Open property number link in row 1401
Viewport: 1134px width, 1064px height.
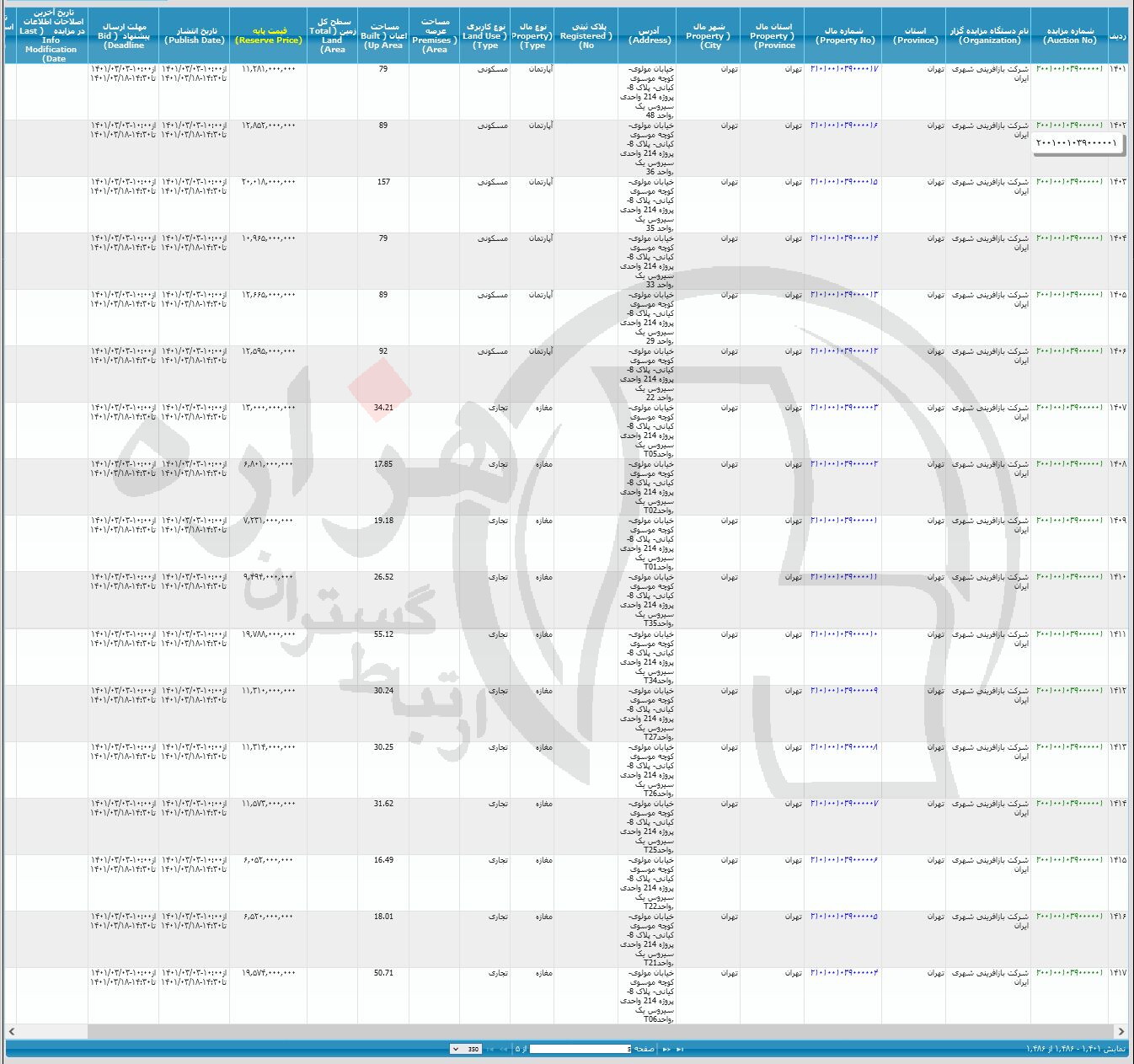[x=844, y=69]
